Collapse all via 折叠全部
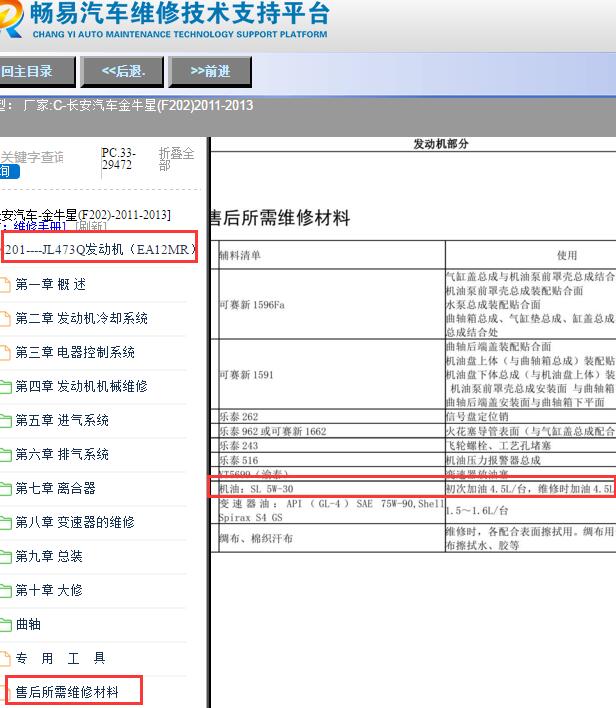This screenshot has height=708, width=616. (176, 159)
